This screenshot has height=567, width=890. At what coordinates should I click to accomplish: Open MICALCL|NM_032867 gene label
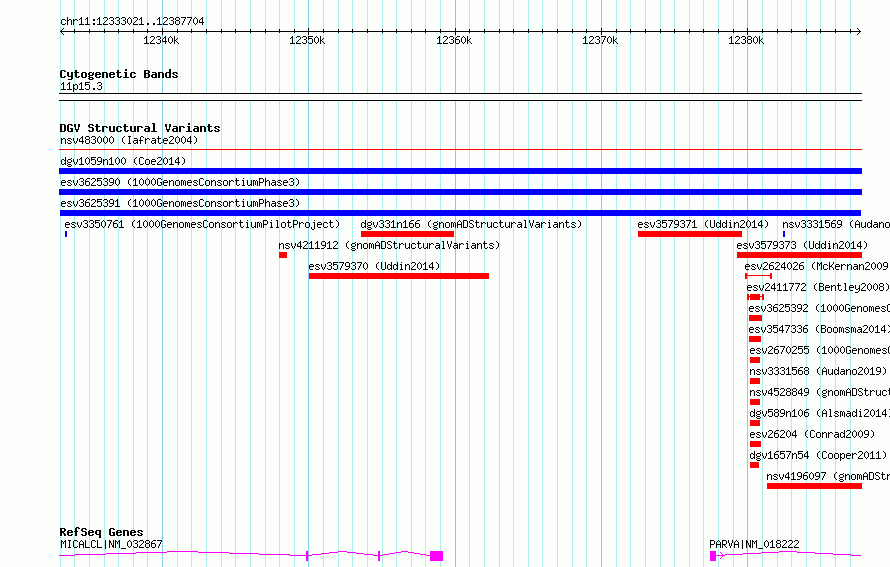pyautogui.click(x=111, y=544)
